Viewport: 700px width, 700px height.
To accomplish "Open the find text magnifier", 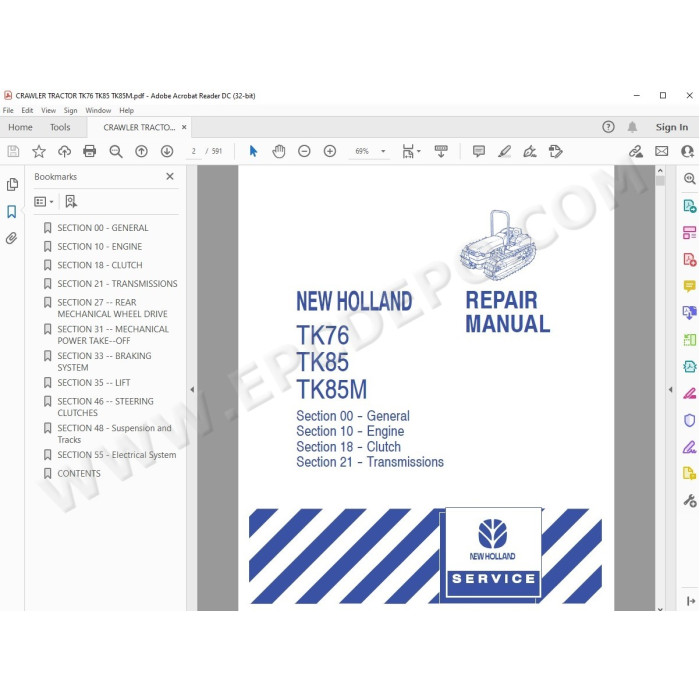I will click(x=116, y=152).
